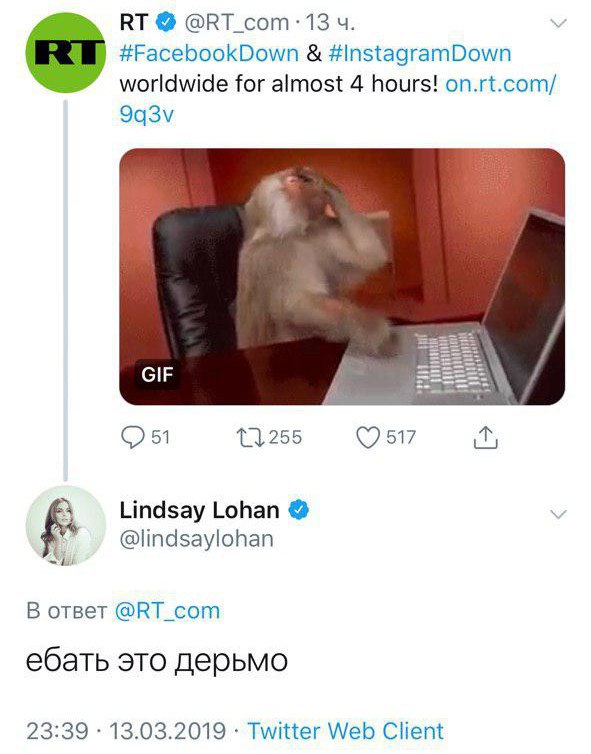Image resolution: width=591 pixels, height=754 pixels.
Task: Follow the on.rt.com/9q3v article link
Action: 337,99
